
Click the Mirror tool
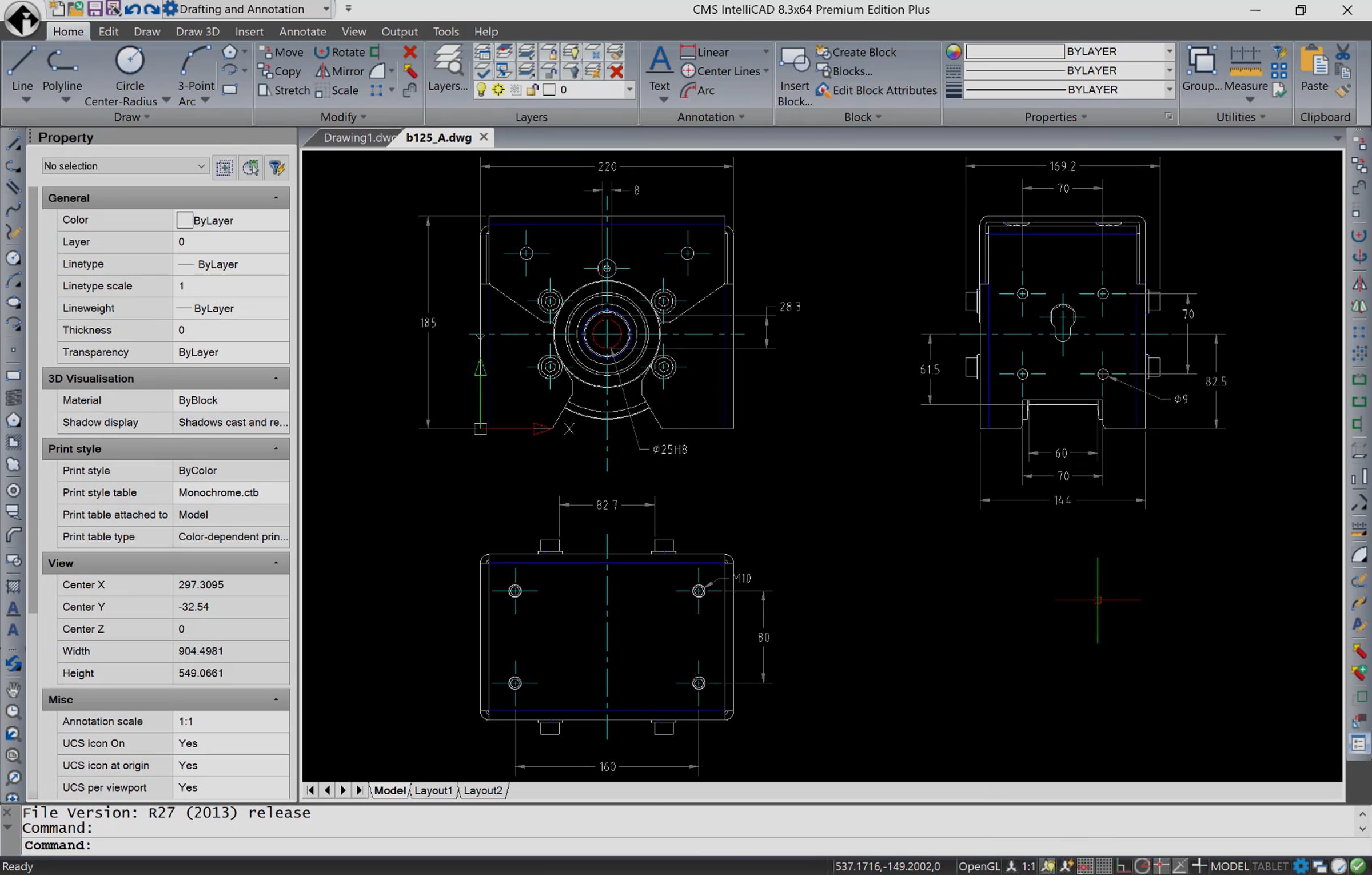(x=340, y=71)
